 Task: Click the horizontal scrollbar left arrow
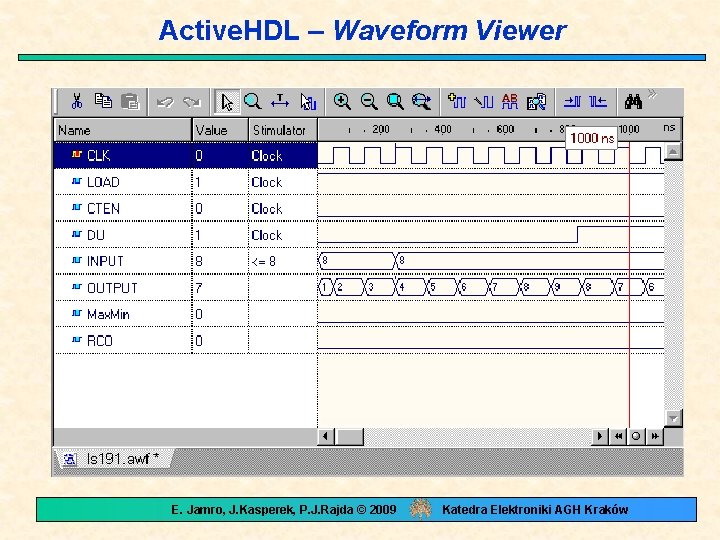(326, 436)
